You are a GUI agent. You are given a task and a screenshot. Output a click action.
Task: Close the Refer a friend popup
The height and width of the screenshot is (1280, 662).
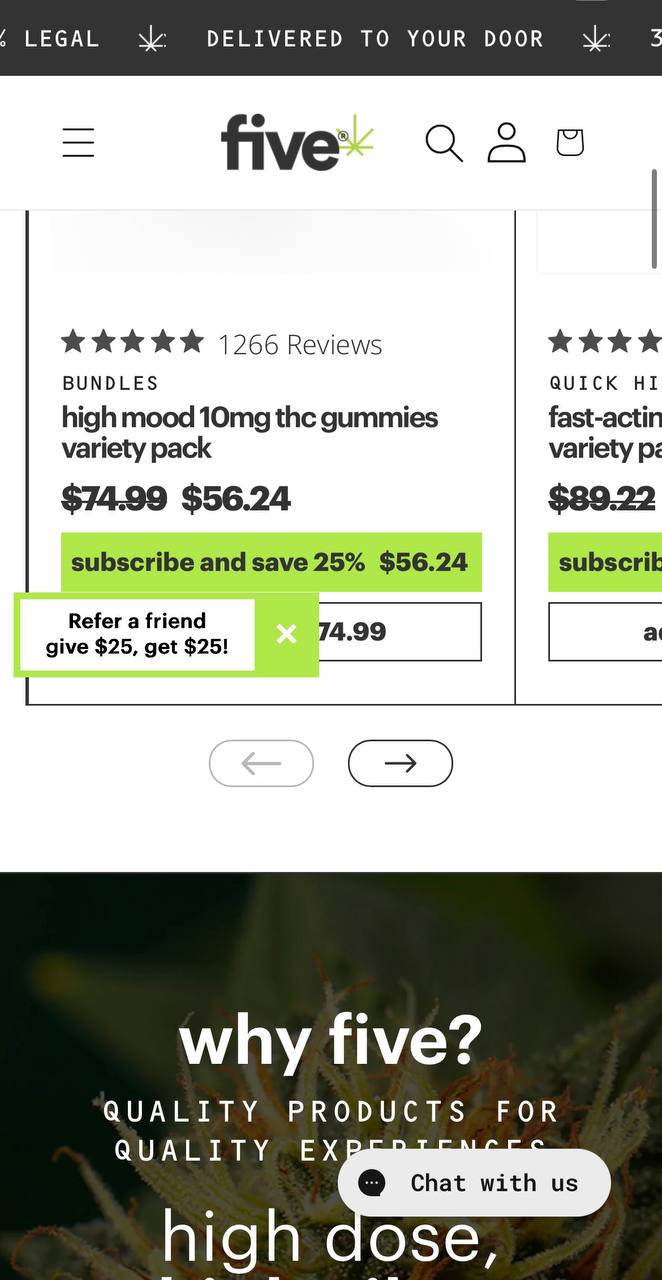[x=286, y=633]
